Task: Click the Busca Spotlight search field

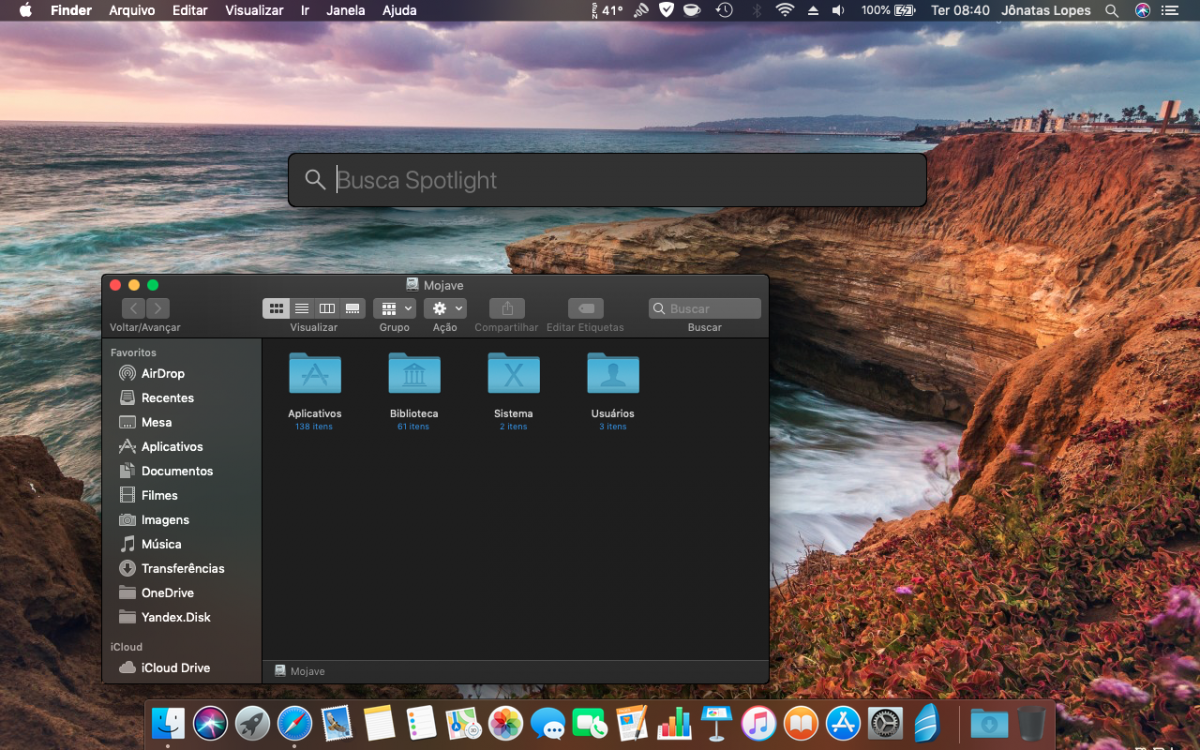Action: pos(607,180)
